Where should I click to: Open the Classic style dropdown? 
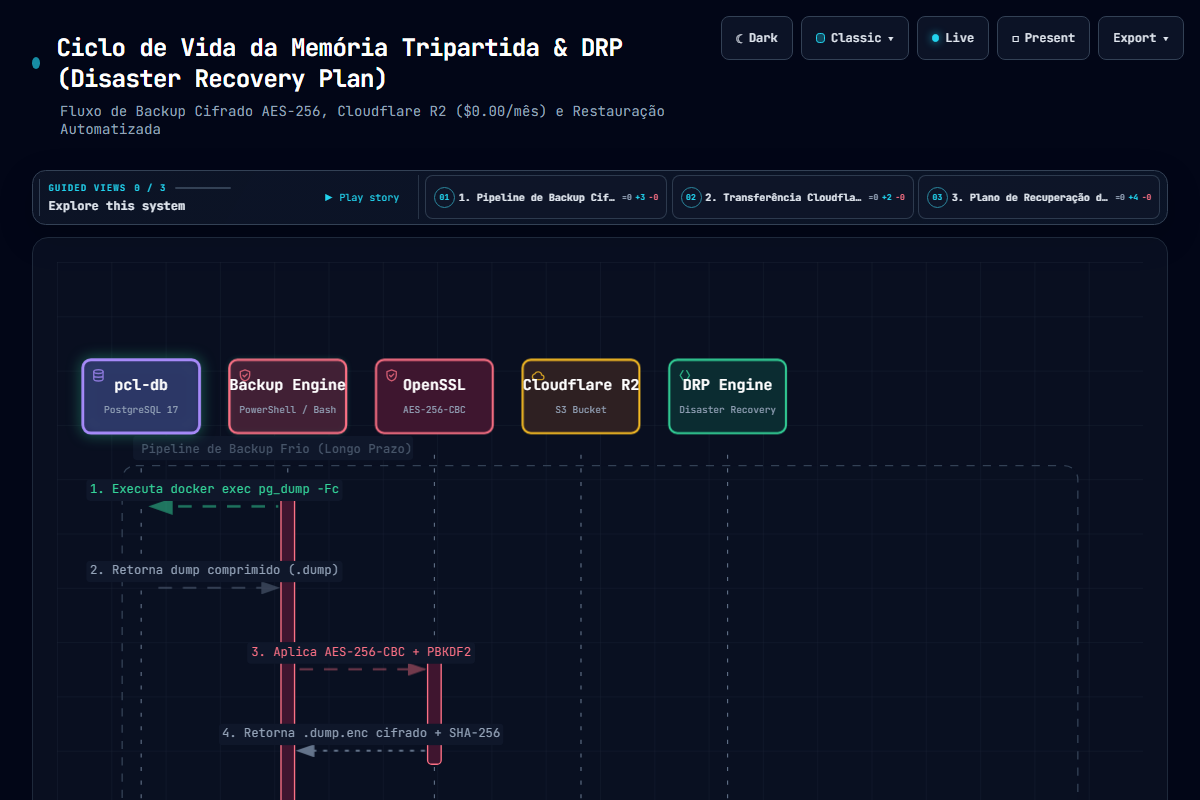(x=855, y=38)
